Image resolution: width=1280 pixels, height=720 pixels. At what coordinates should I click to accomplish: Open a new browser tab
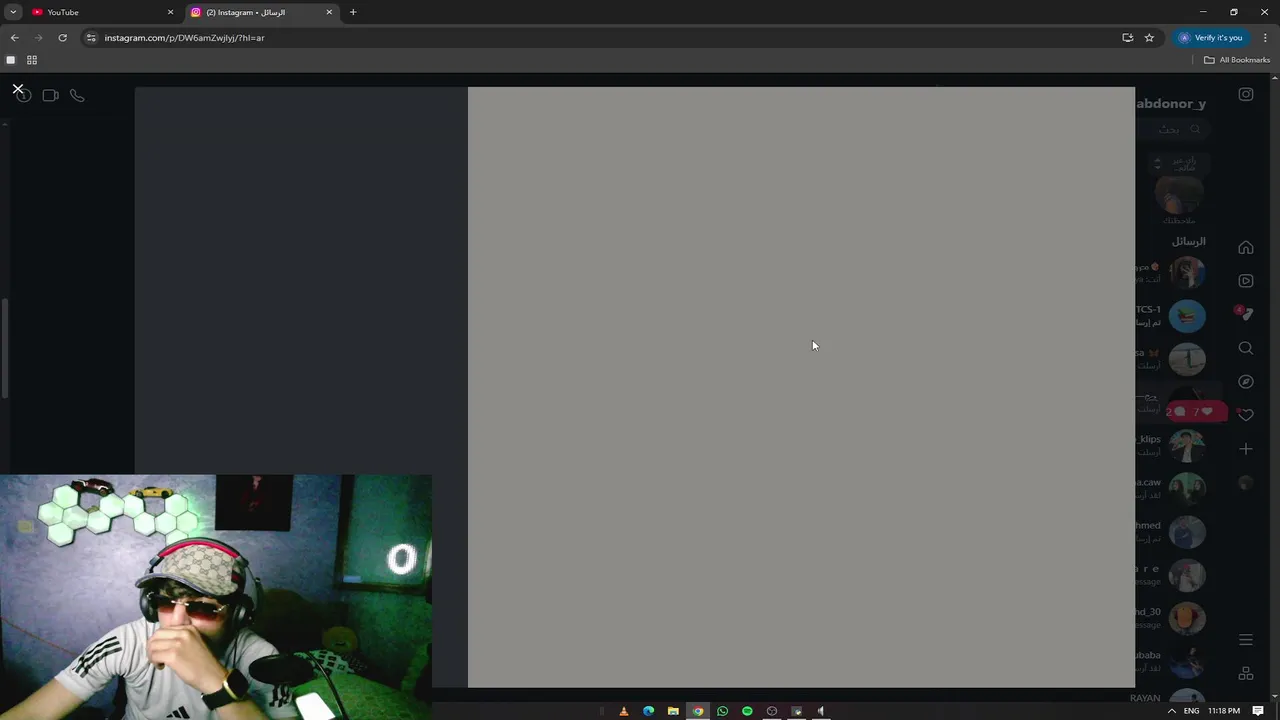[x=353, y=12]
